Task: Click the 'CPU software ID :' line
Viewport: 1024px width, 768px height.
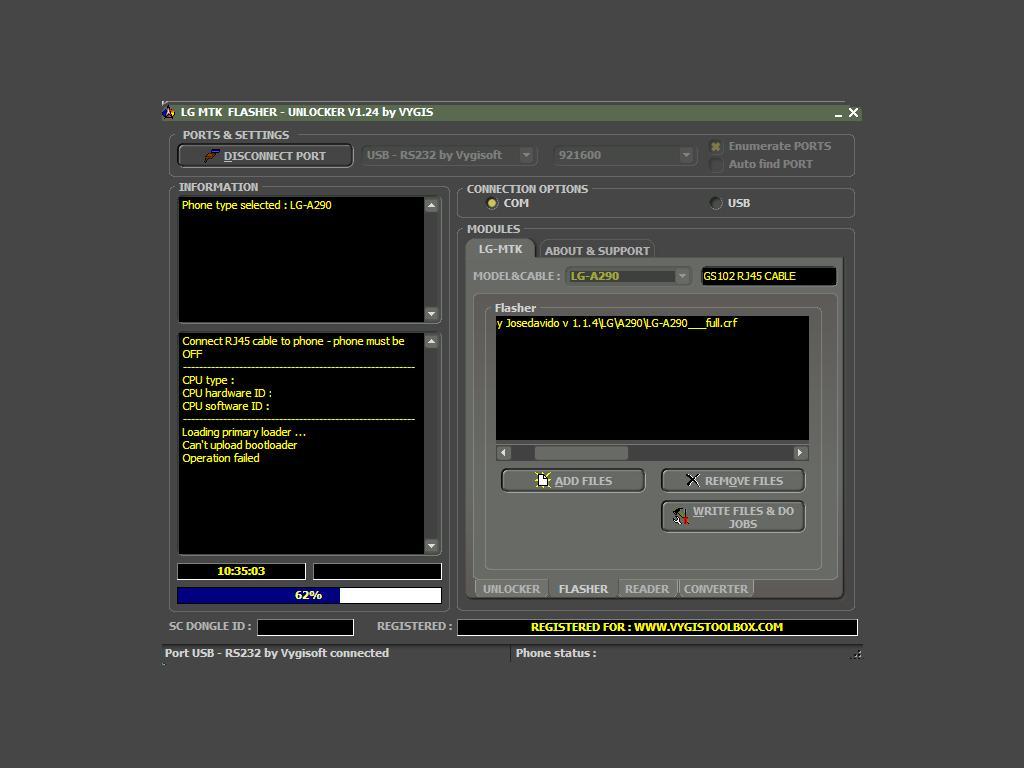Action: (x=225, y=406)
